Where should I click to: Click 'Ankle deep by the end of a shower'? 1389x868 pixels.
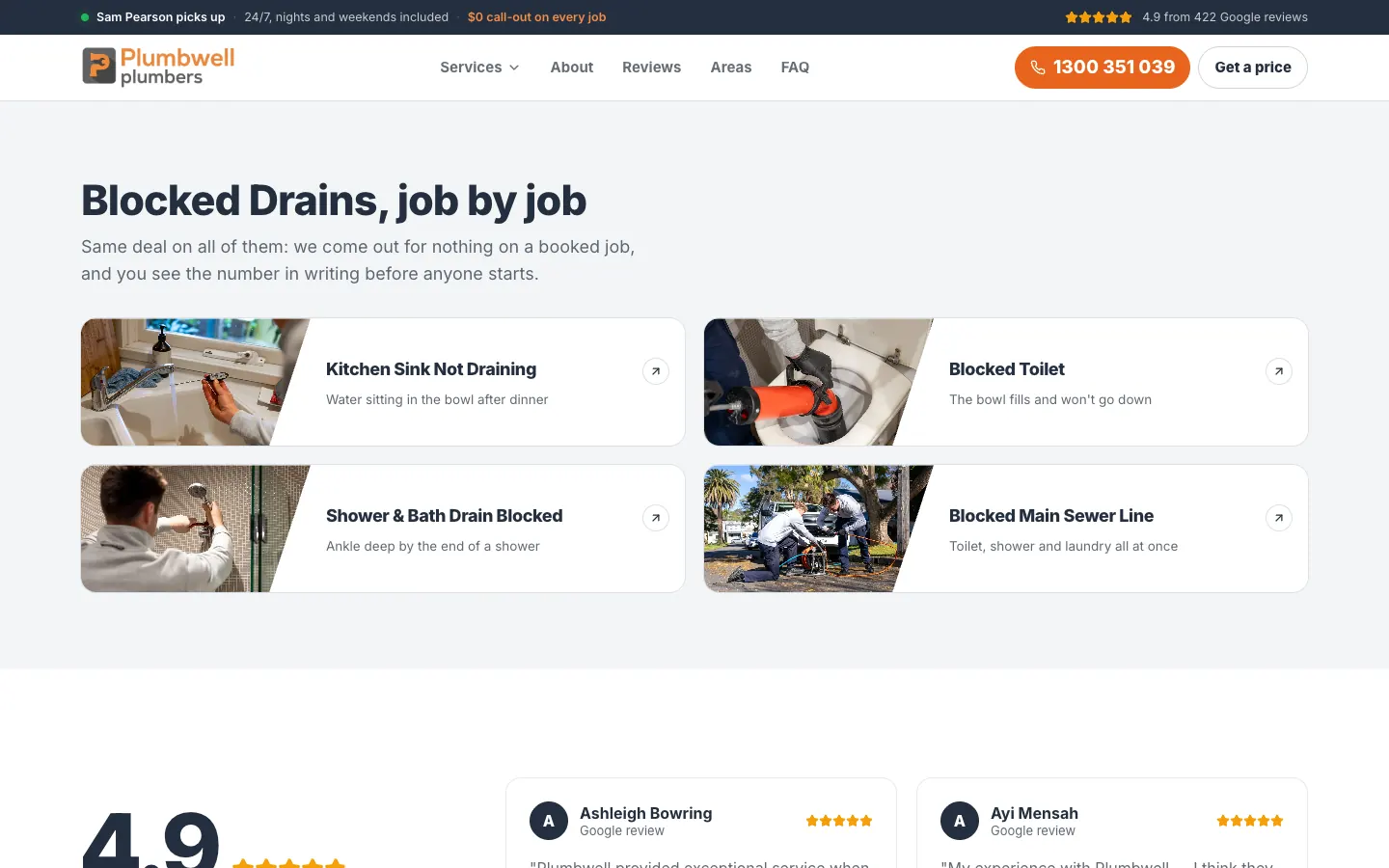[x=433, y=546]
